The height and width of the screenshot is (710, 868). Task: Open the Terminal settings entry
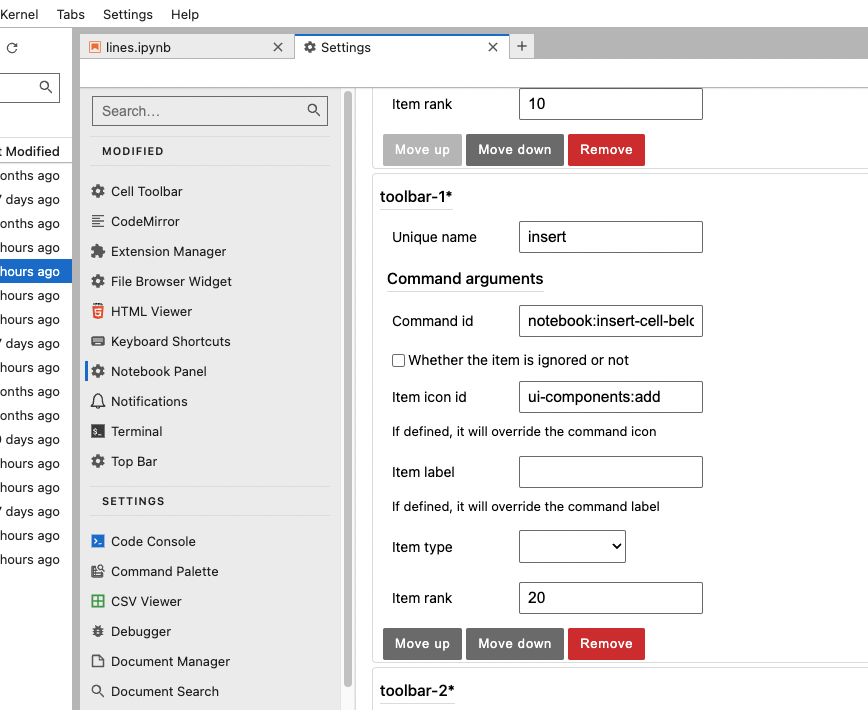pos(137,431)
